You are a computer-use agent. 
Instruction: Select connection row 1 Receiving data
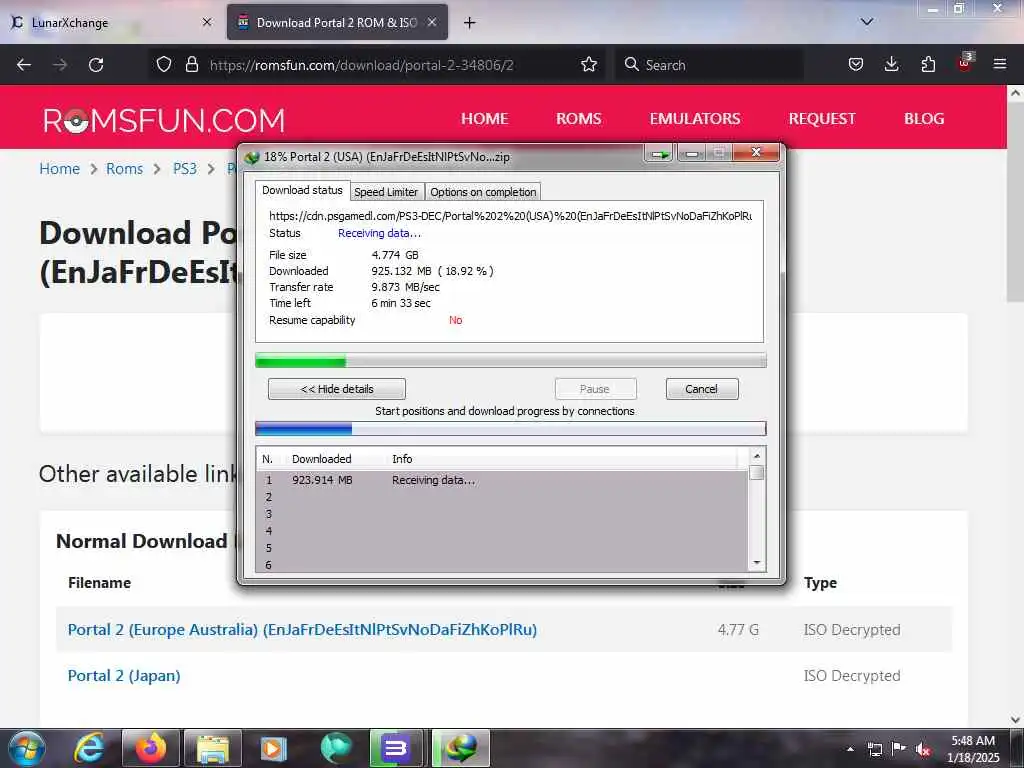pyautogui.click(x=502, y=480)
